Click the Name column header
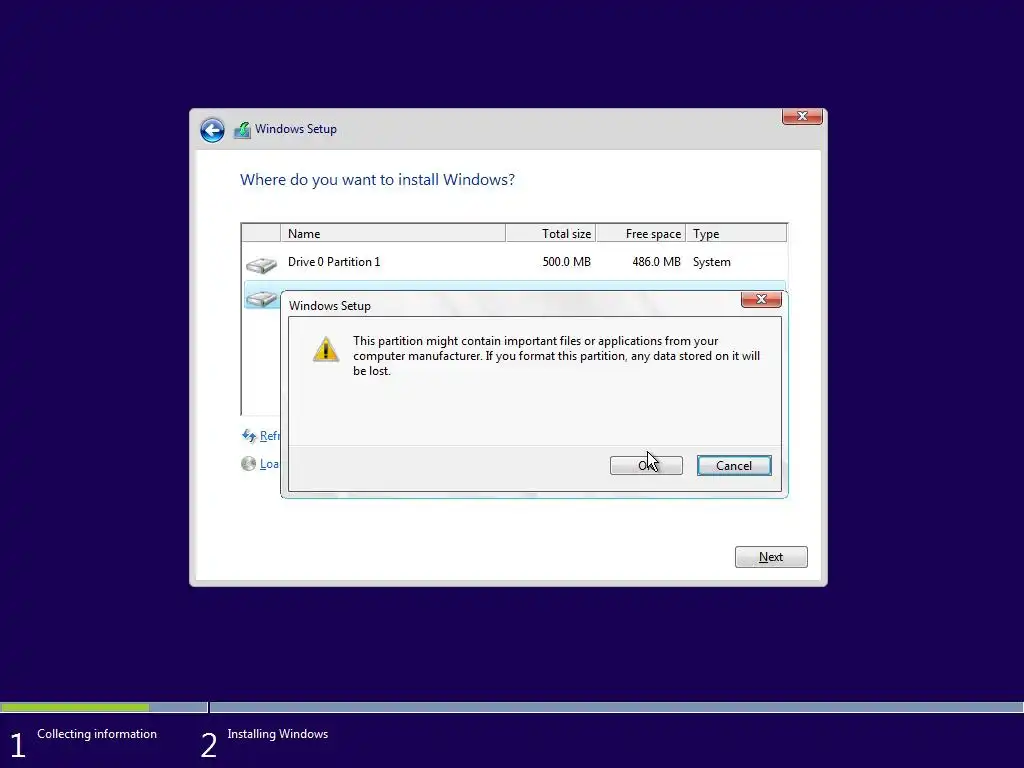 (x=392, y=233)
